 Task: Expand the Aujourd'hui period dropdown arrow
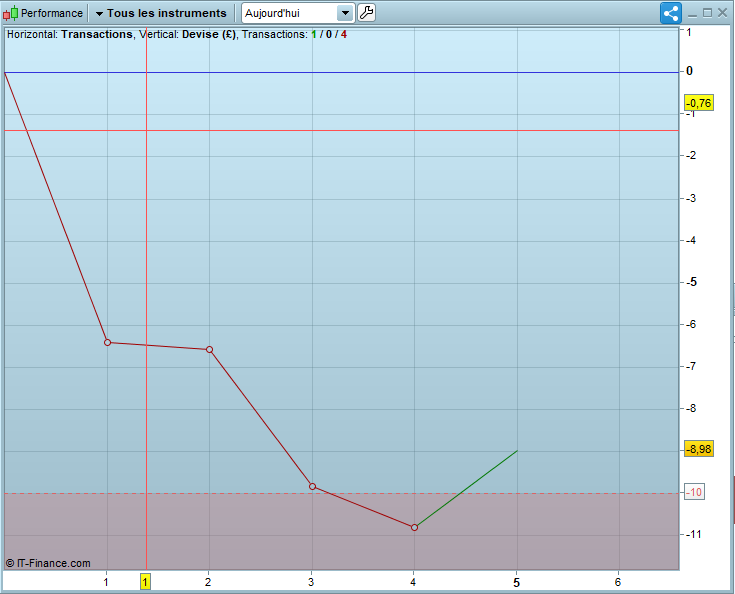tap(345, 13)
